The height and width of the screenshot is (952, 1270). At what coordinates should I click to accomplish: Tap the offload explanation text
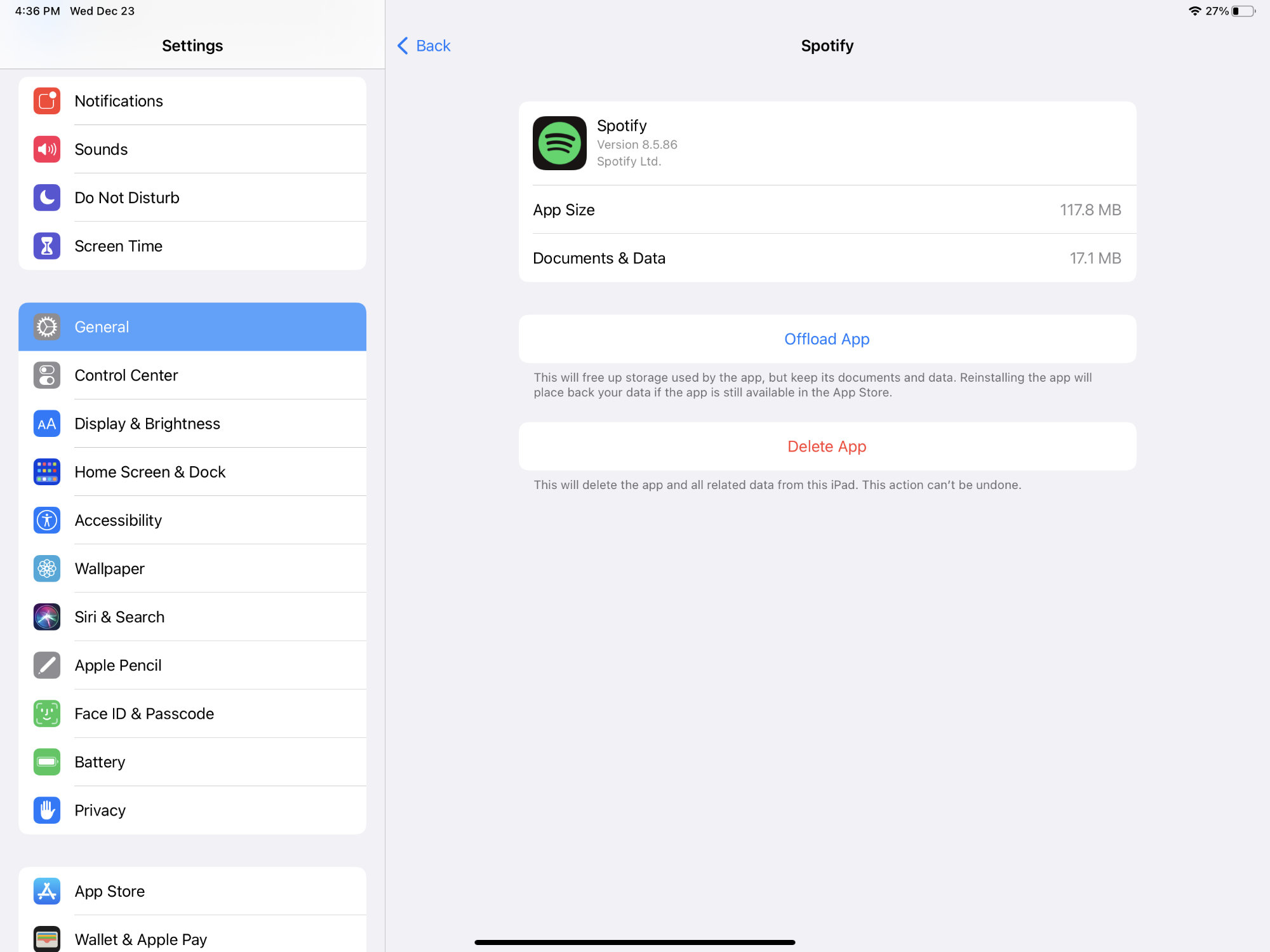813,385
